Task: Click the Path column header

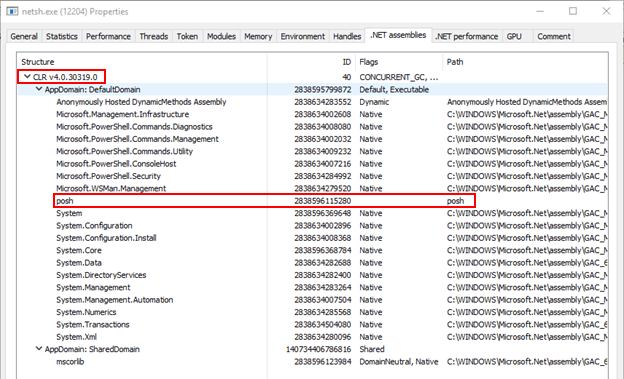Action: pyautogui.click(x=525, y=62)
